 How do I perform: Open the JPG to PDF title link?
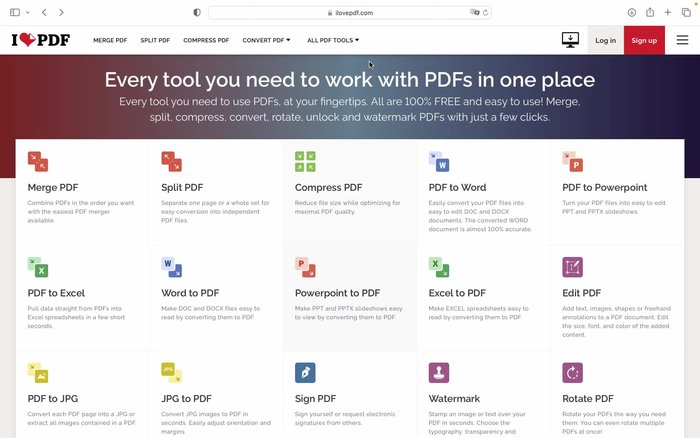[187, 398]
